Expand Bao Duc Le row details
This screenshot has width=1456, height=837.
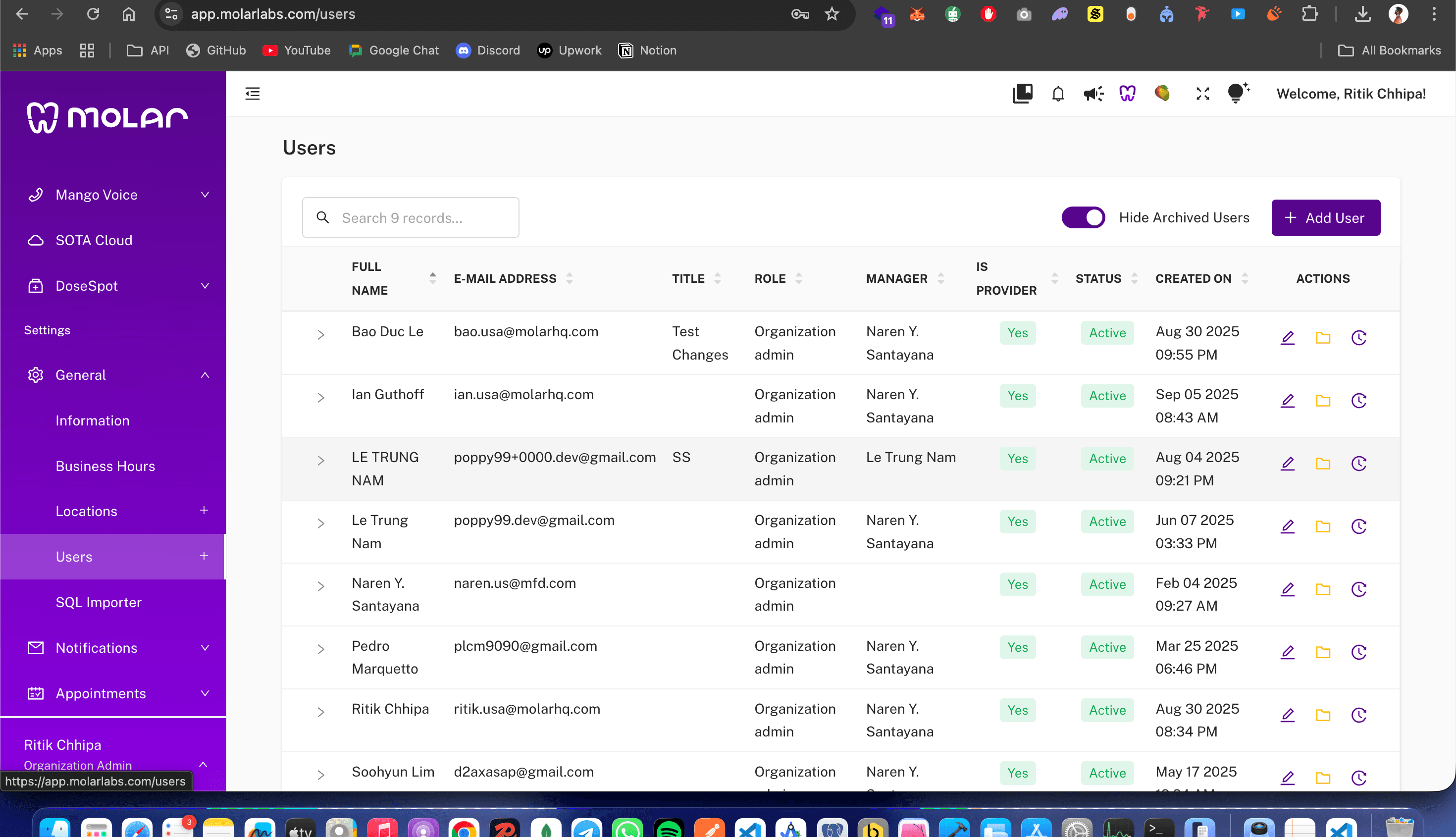(x=321, y=335)
